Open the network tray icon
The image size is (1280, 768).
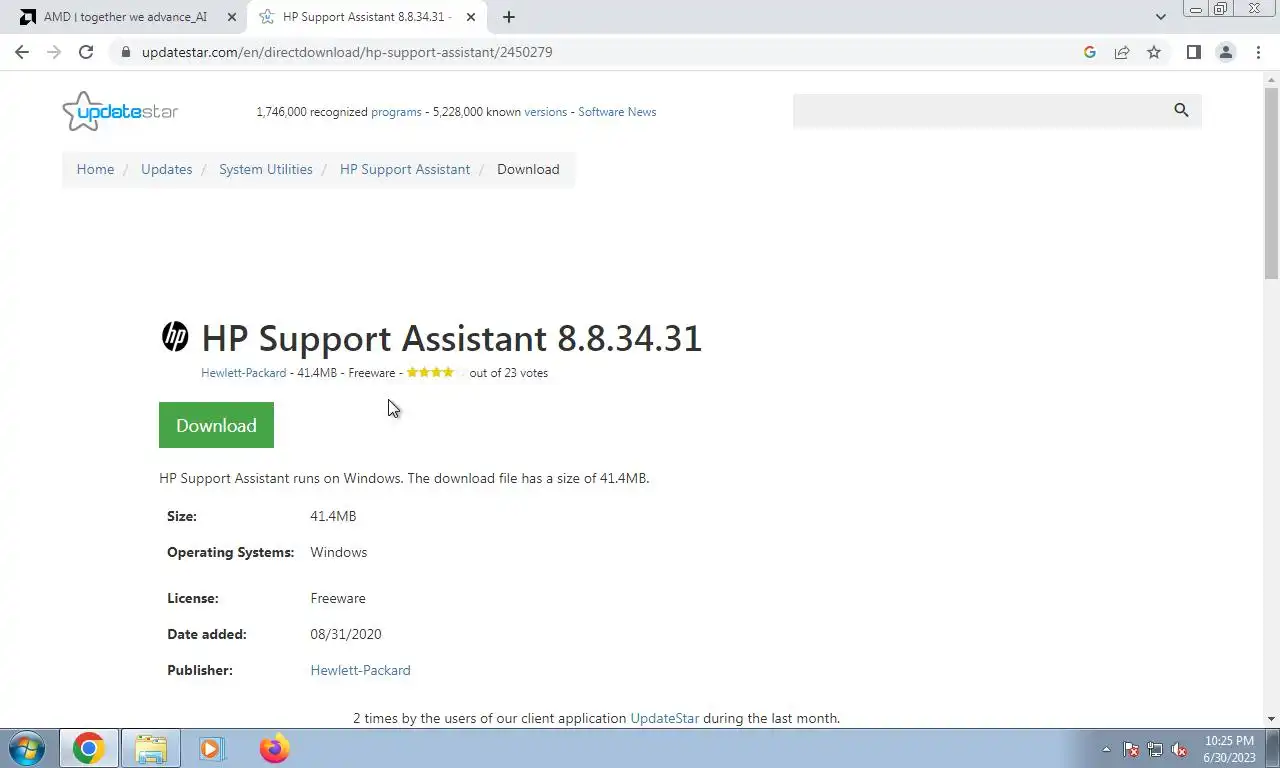[x=1155, y=749]
